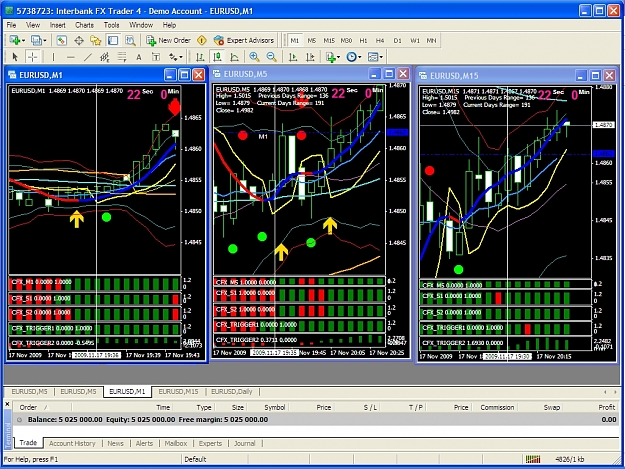
Task: Switch timeframe to M1
Action: click(x=295, y=40)
